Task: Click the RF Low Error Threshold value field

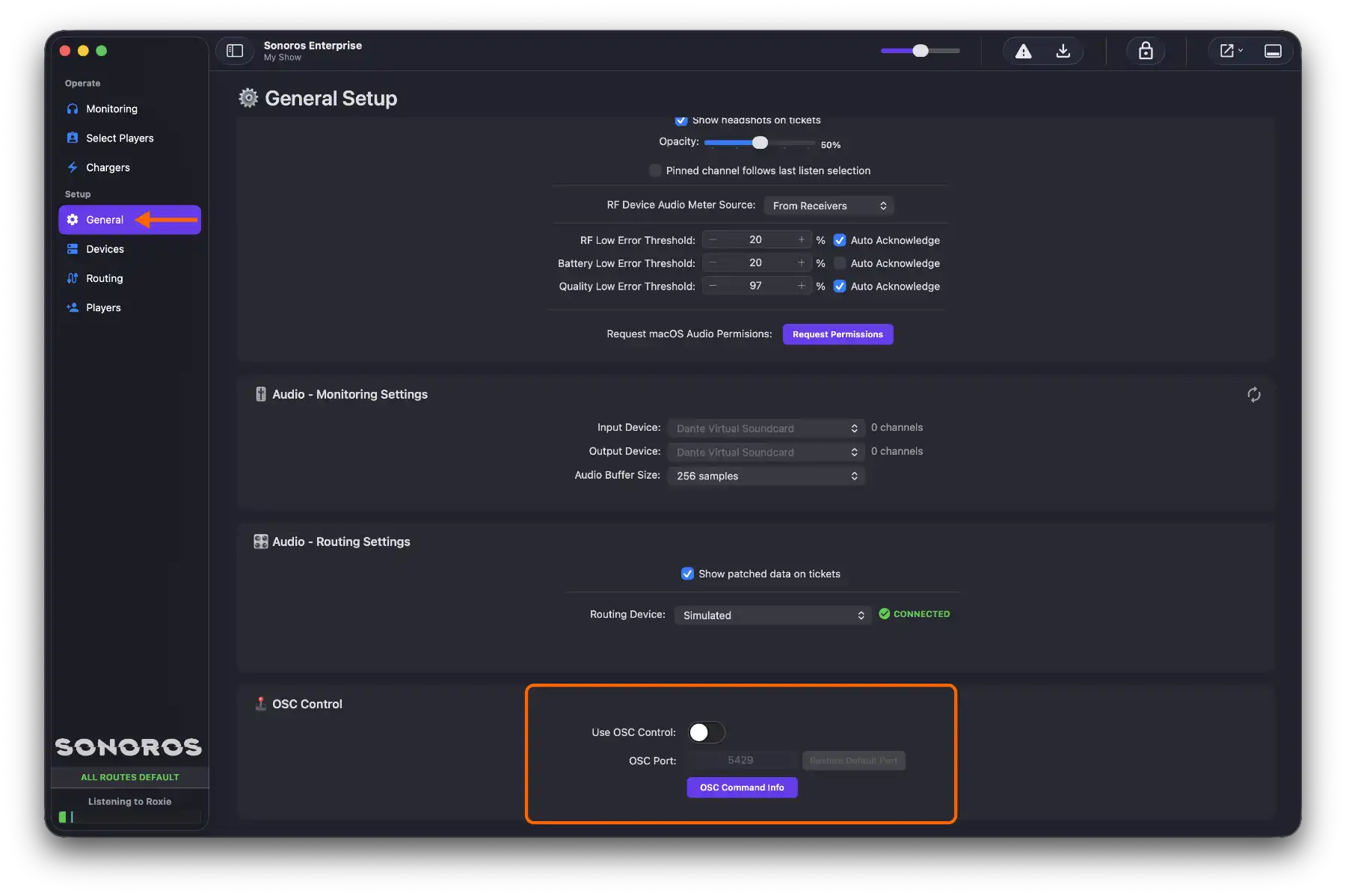Action: click(x=756, y=240)
